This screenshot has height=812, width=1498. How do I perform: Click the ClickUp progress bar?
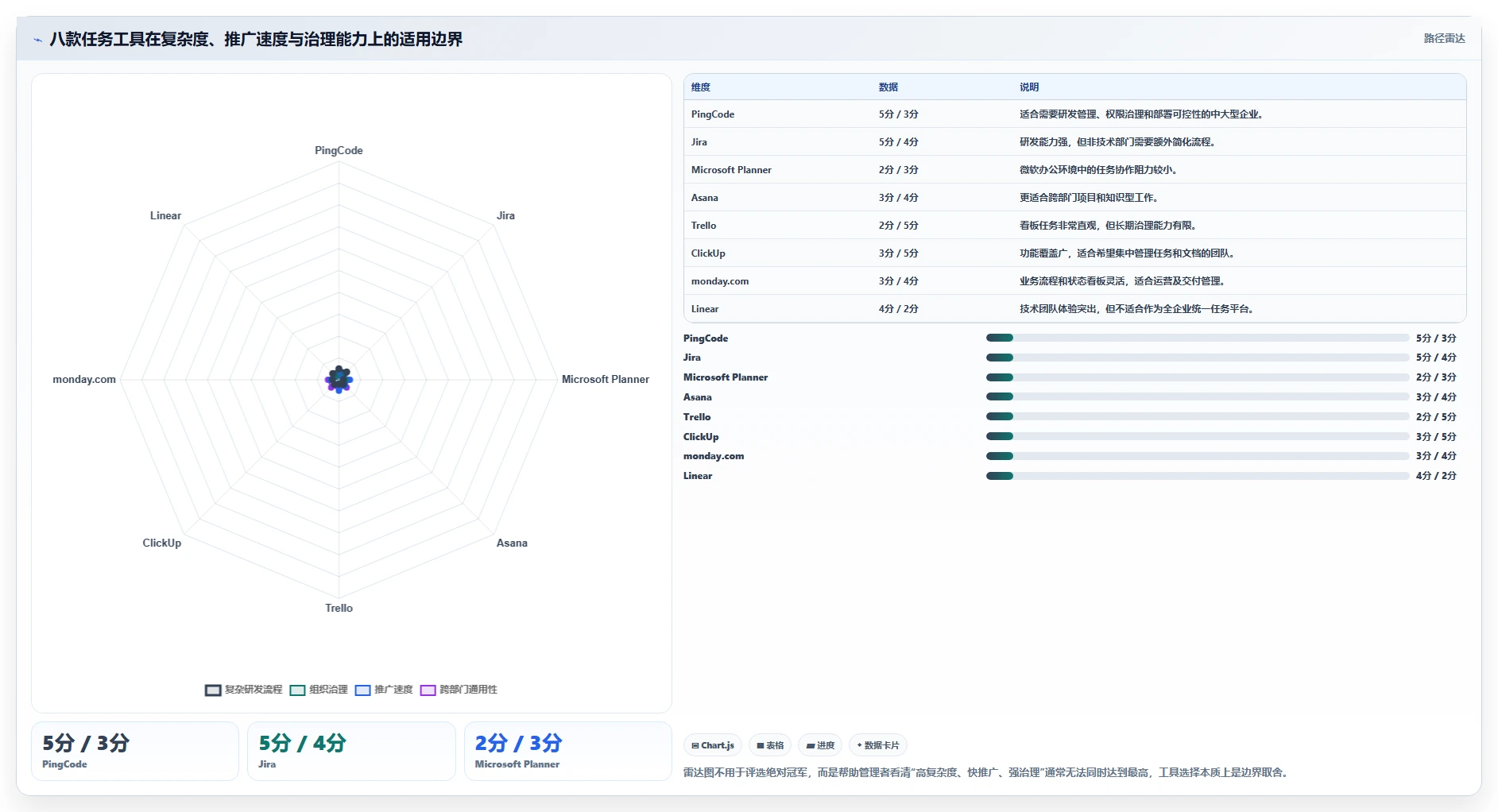coord(1197,436)
